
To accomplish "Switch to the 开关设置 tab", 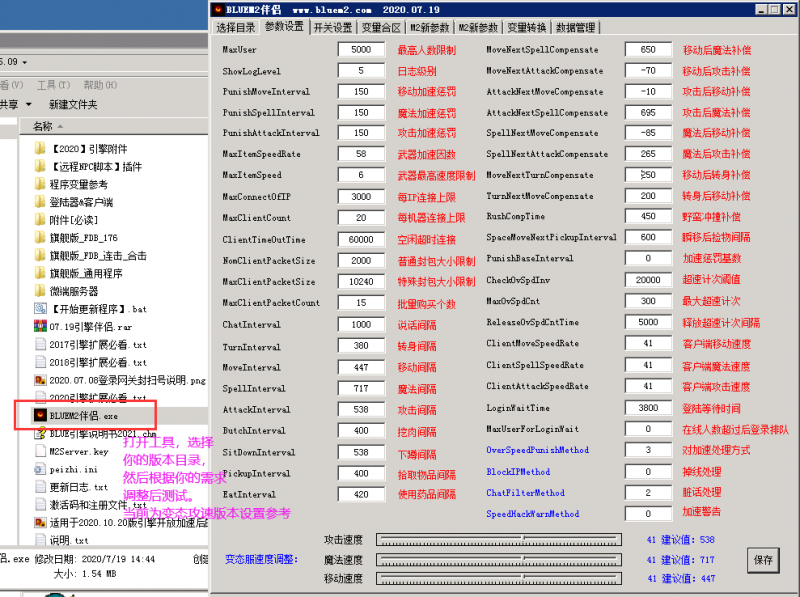I will tap(332, 28).
